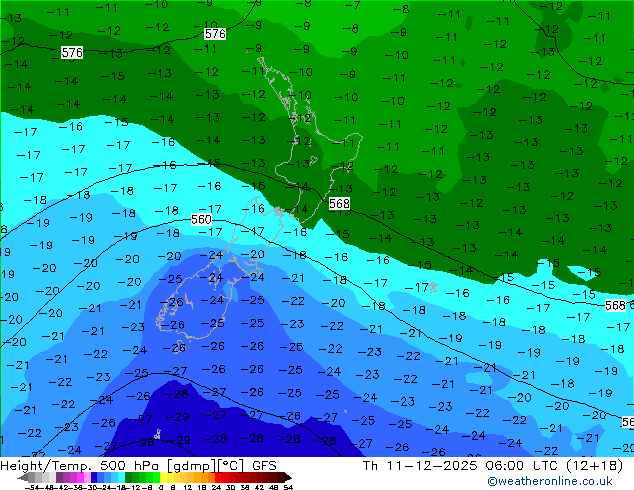Viewport: 634px width, 490px height.
Task: Open the weatheronline.co.uk copyright link
Action: tap(549, 481)
